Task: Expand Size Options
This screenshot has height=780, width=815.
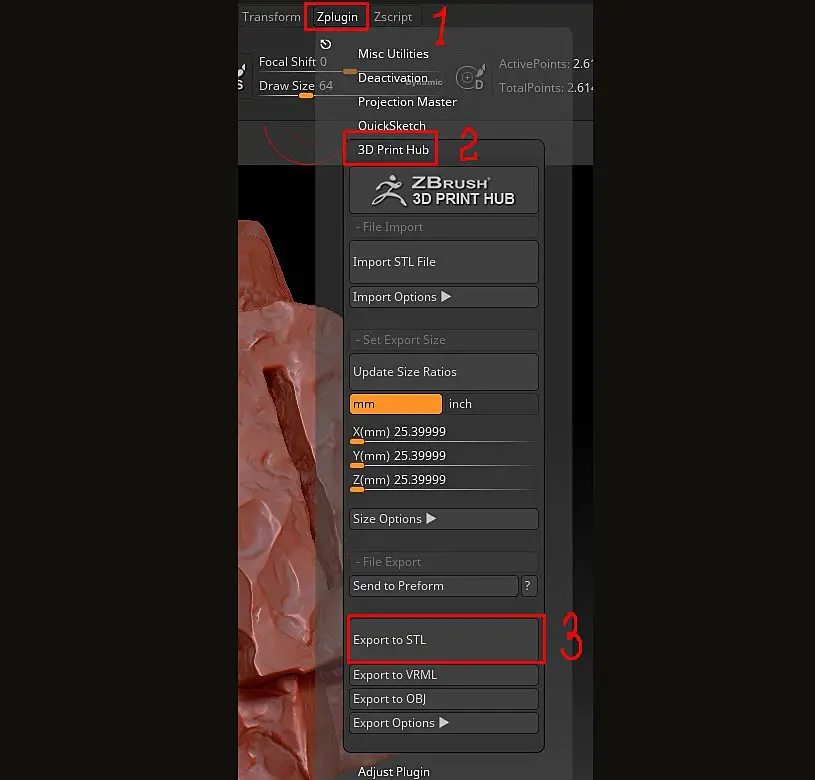Action: (x=443, y=519)
